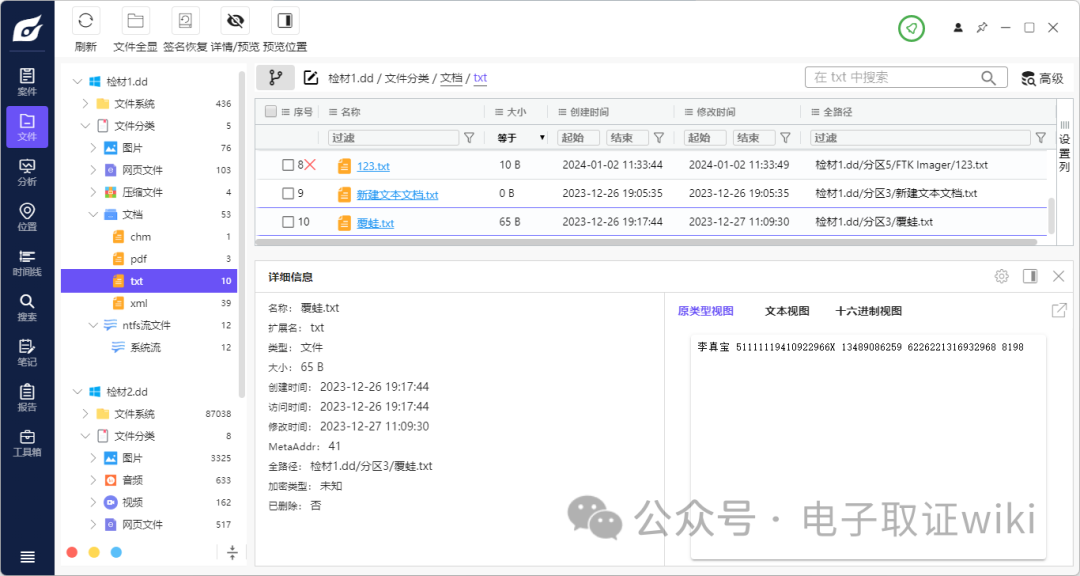This screenshot has height=576, width=1080.
Task: Click the blue color dot
Action: pos(116,553)
